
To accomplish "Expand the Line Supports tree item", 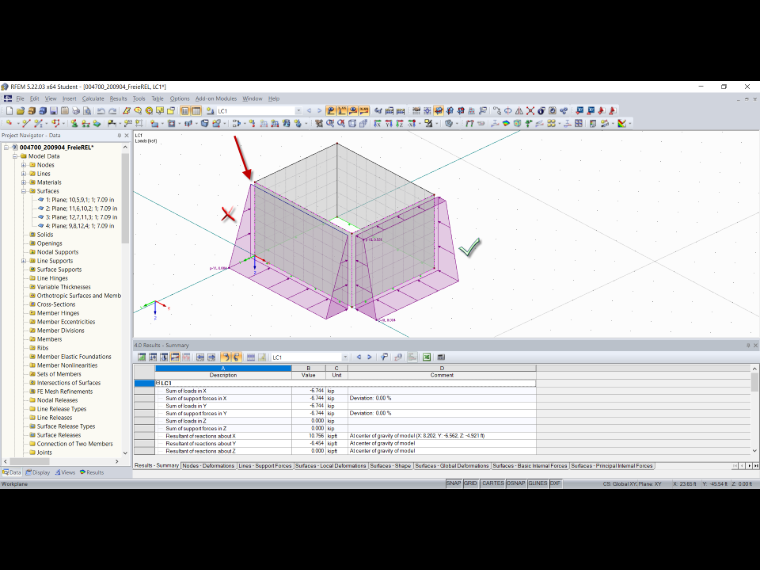I will (23, 261).
